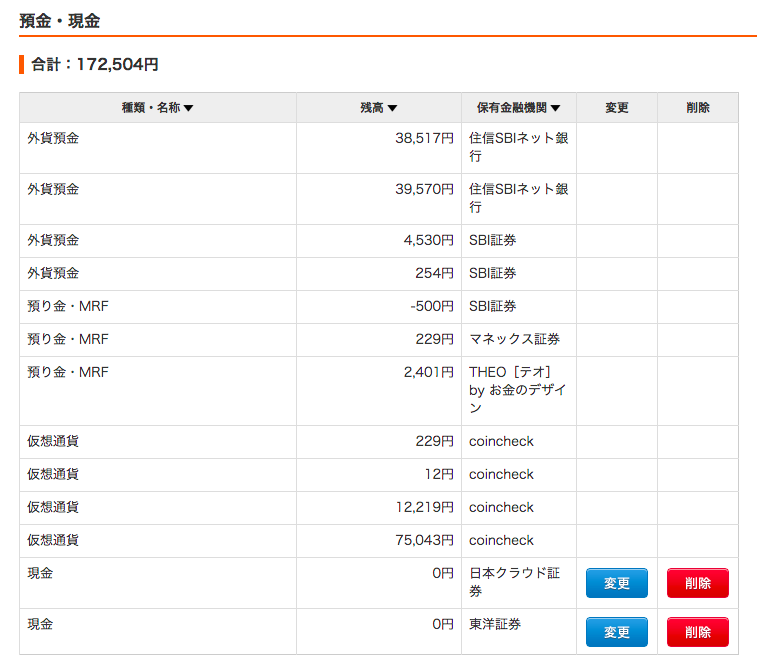Click the 変更 column header
Viewport: 757px width, 672px height.
point(617,108)
